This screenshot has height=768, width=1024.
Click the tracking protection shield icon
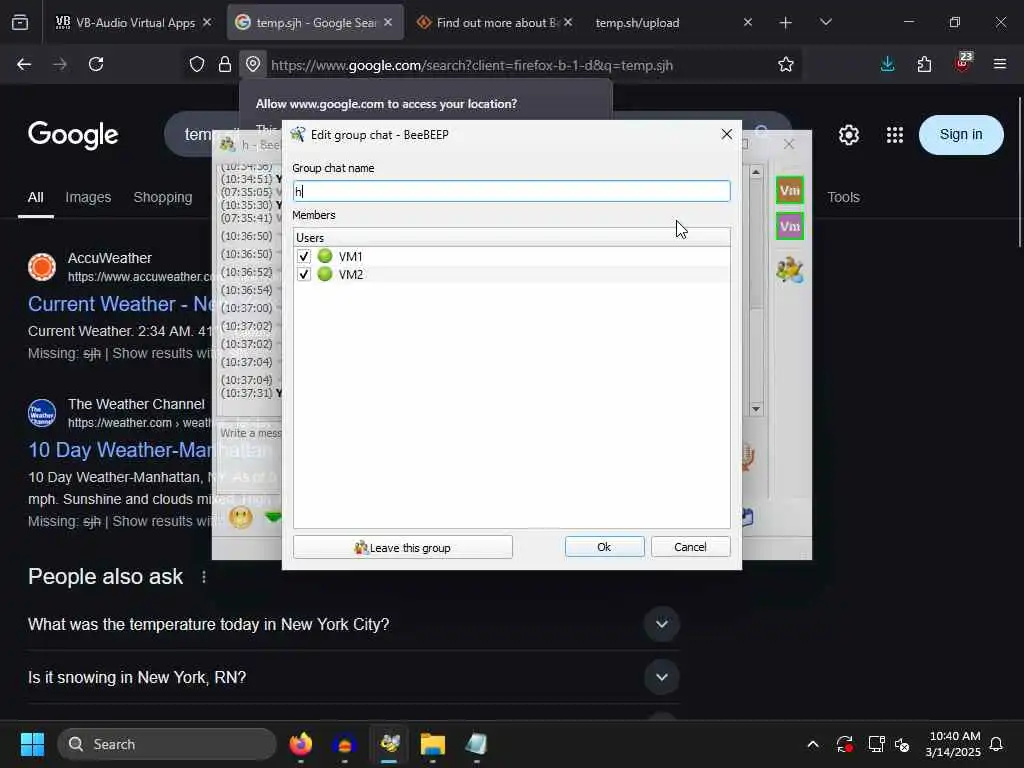pyautogui.click(x=197, y=64)
